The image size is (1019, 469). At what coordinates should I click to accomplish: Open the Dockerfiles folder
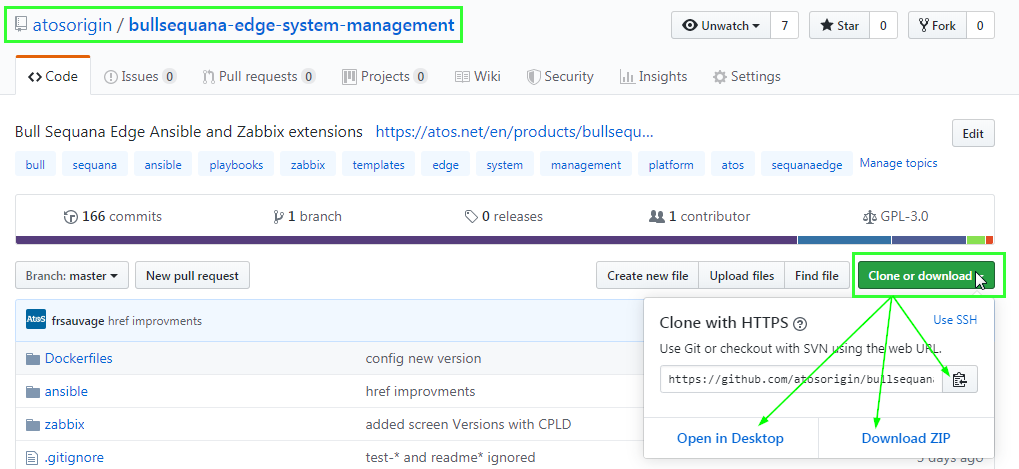[79, 358]
